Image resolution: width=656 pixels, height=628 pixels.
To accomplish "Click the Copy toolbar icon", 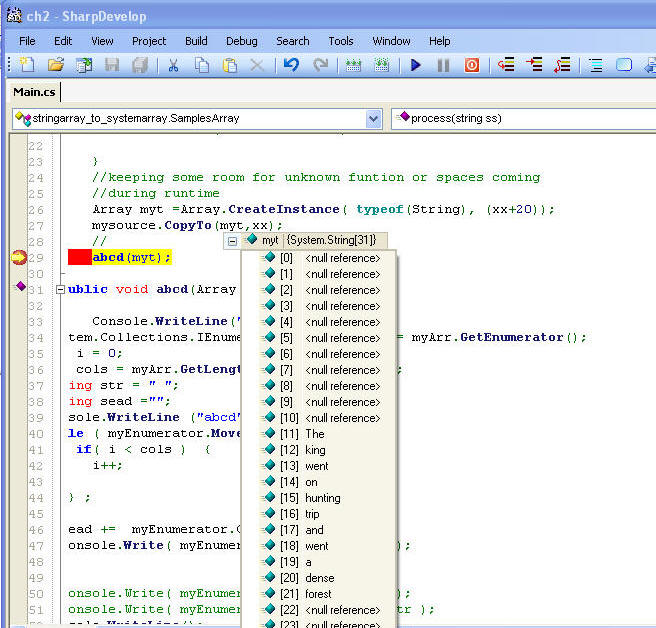I will [x=202, y=65].
